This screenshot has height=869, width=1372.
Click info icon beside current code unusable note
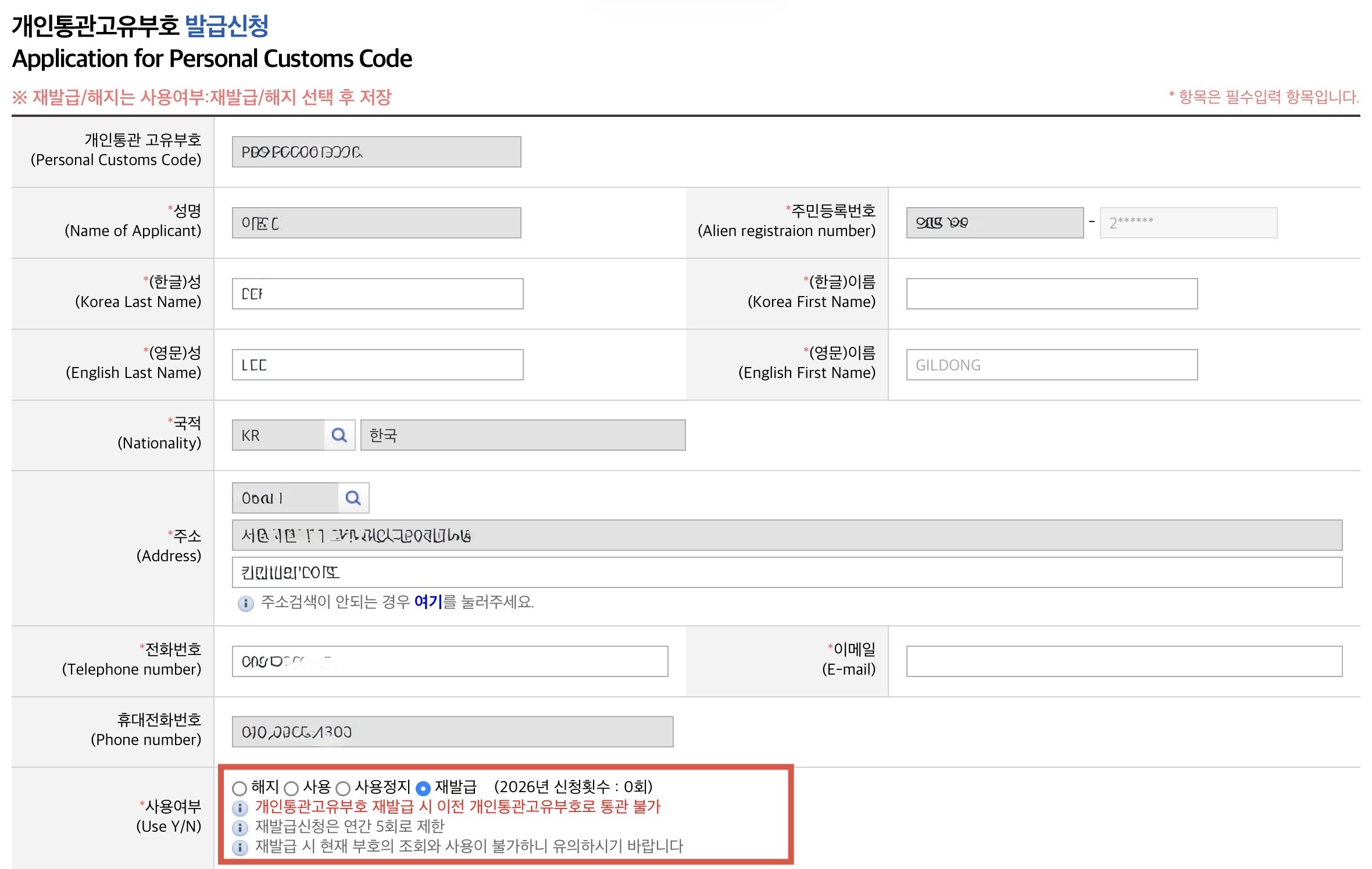240,847
